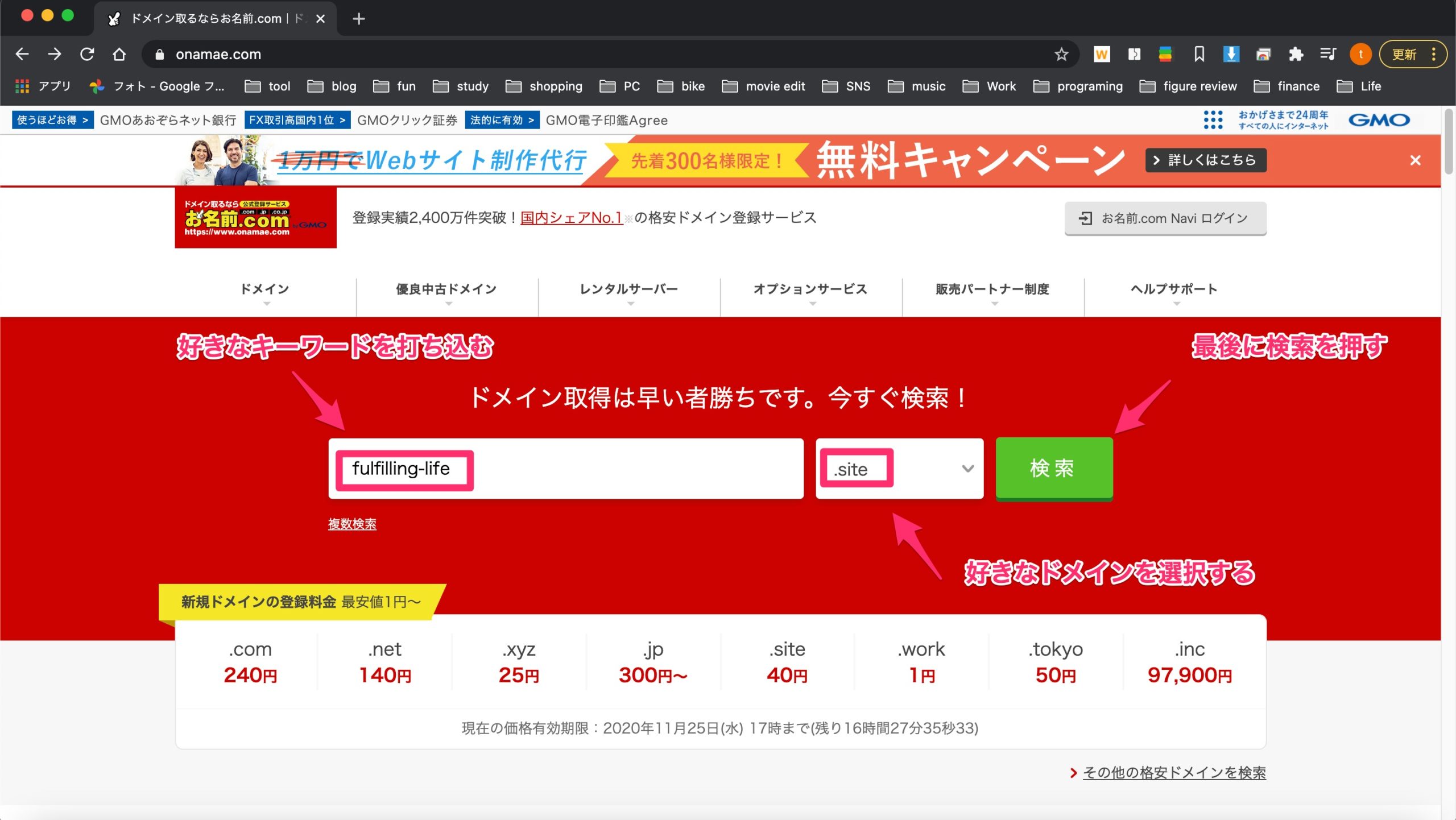The image size is (1456, 820).
Task: Click the orange profile avatar icon
Action: (1360, 55)
